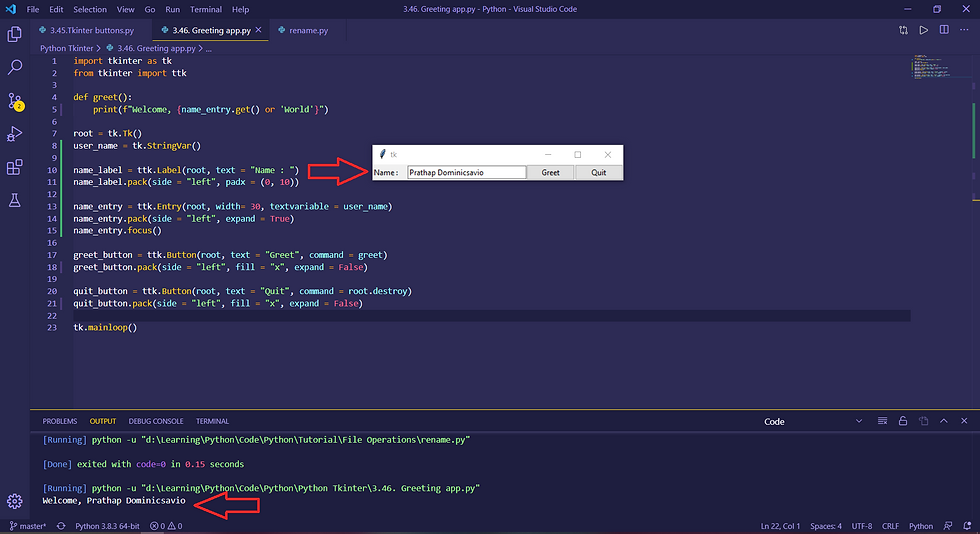Image resolution: width=980 pixels, height=534 pixels.
Task: Open the Explorer view in activity bar
Action: tap(14, 34)
